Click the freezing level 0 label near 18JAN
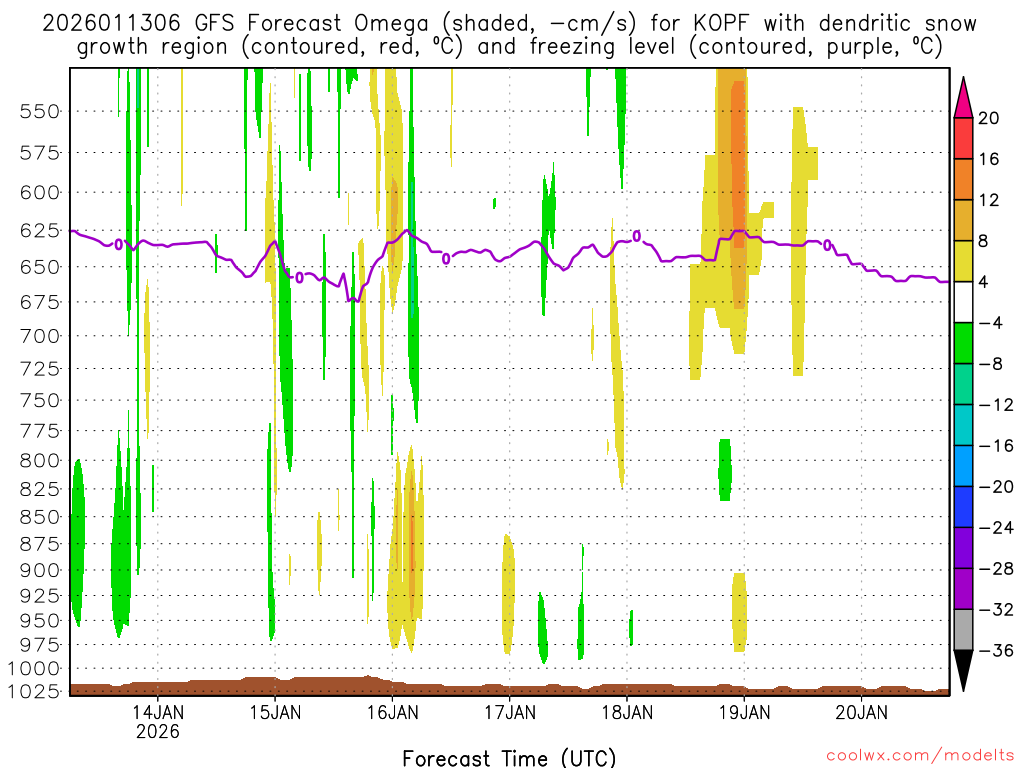The image size is (1024, 768). 637,236
